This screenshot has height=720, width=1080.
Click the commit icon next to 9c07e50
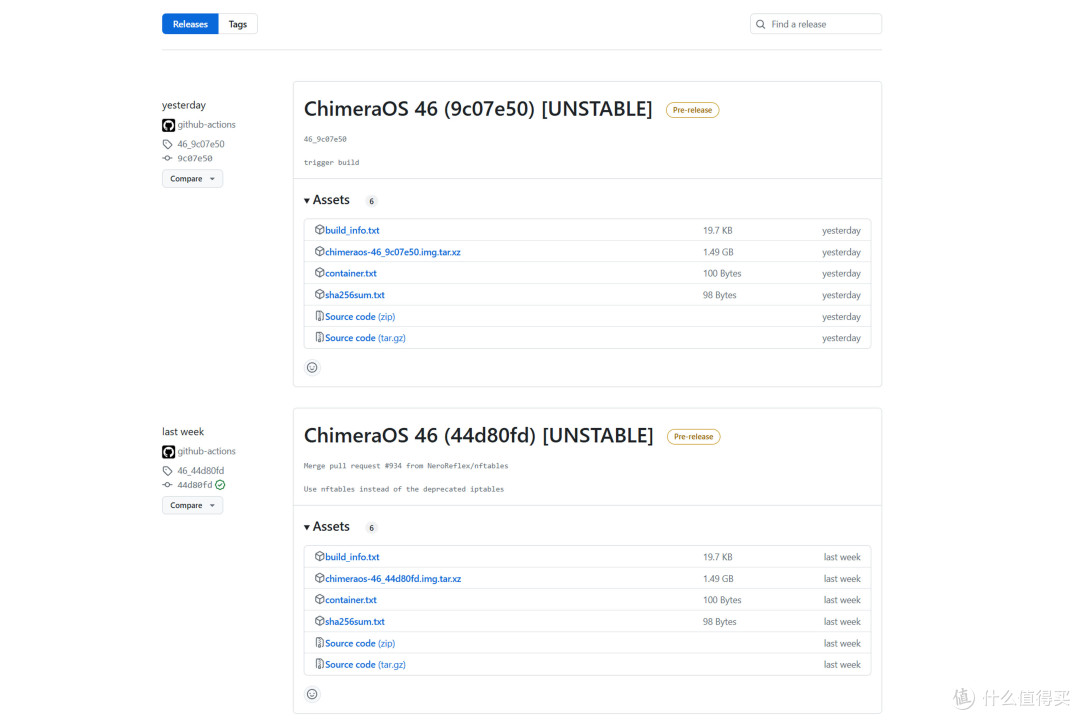[168, 157]
